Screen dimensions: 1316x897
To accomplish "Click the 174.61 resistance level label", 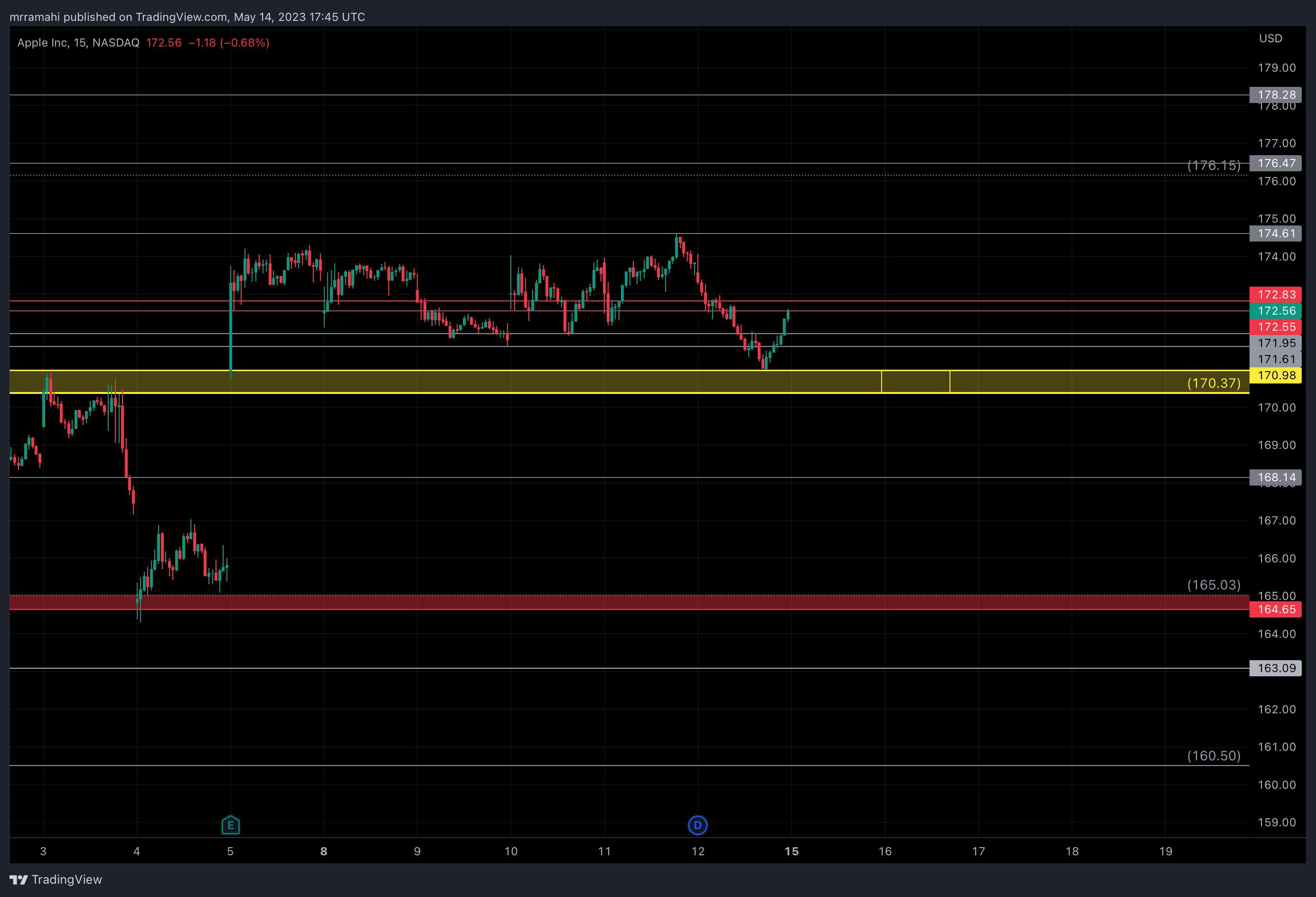I will [x=1275, y=233].
